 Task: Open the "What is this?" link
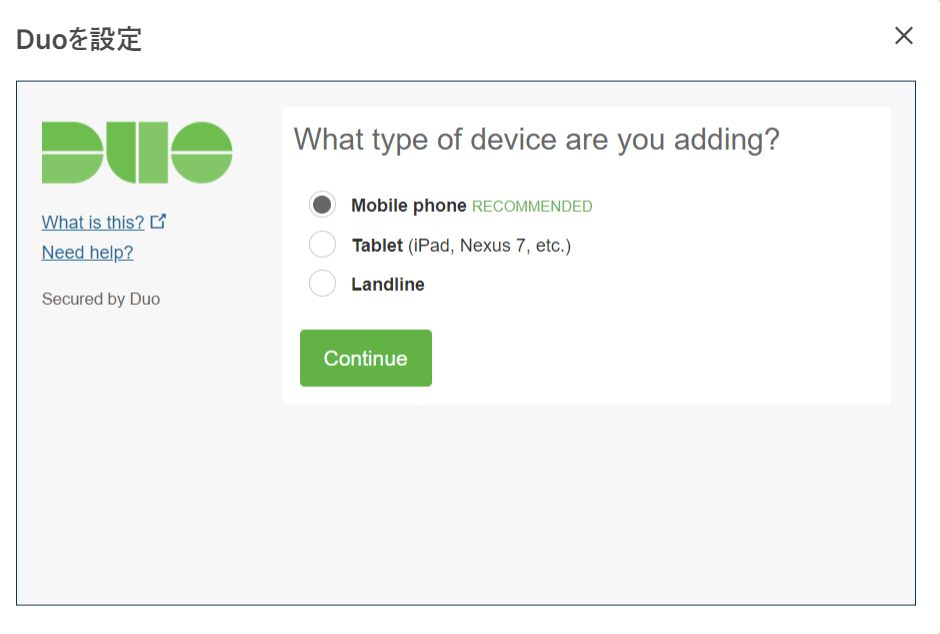[93, 222]
